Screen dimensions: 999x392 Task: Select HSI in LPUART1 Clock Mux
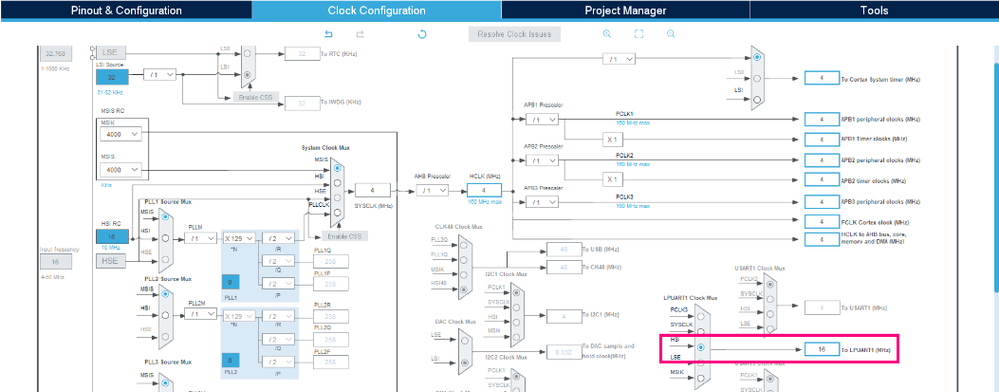click(x=701, y=347)
